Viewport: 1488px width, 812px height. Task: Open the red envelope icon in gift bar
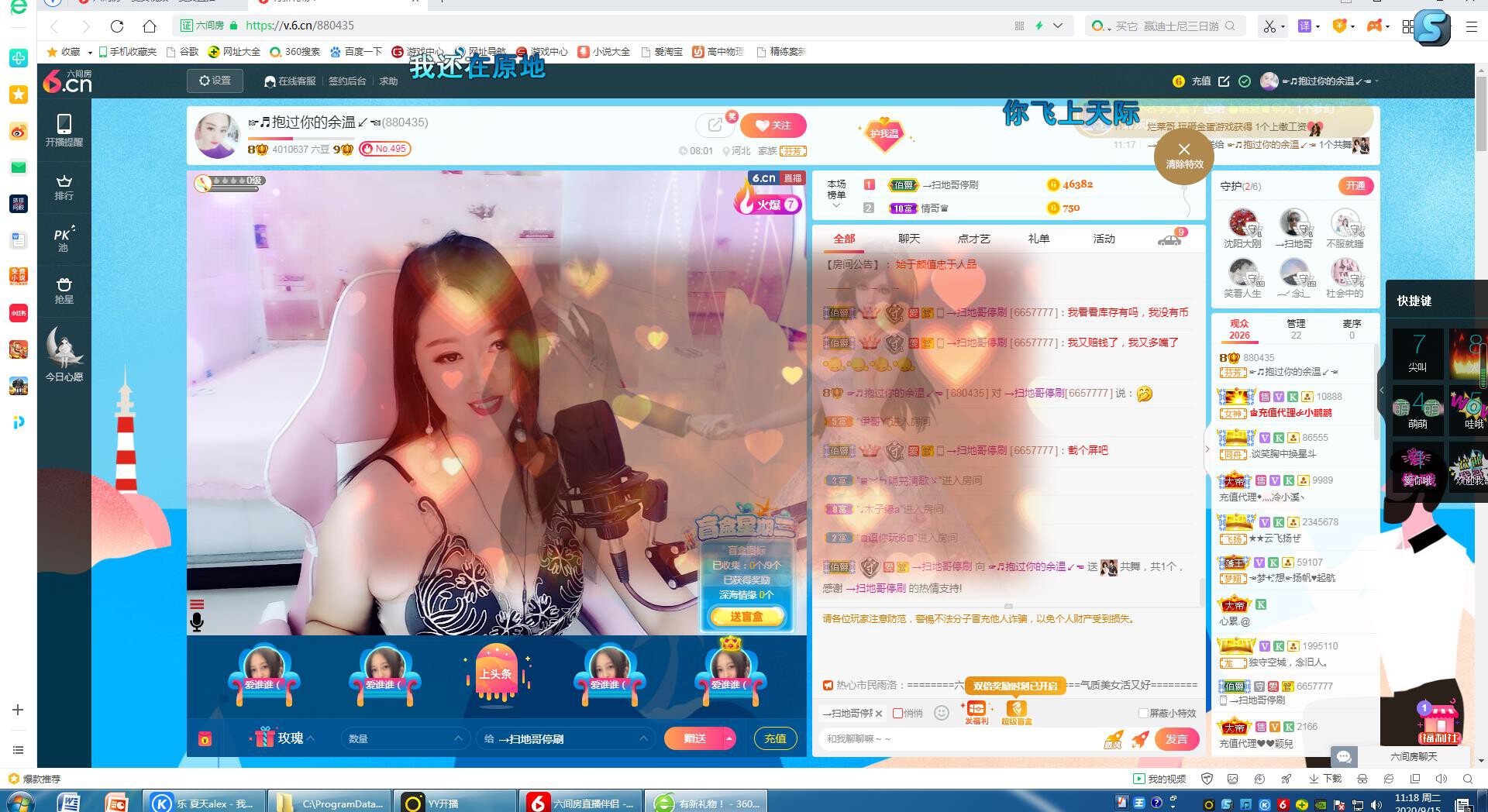point(205,739)
